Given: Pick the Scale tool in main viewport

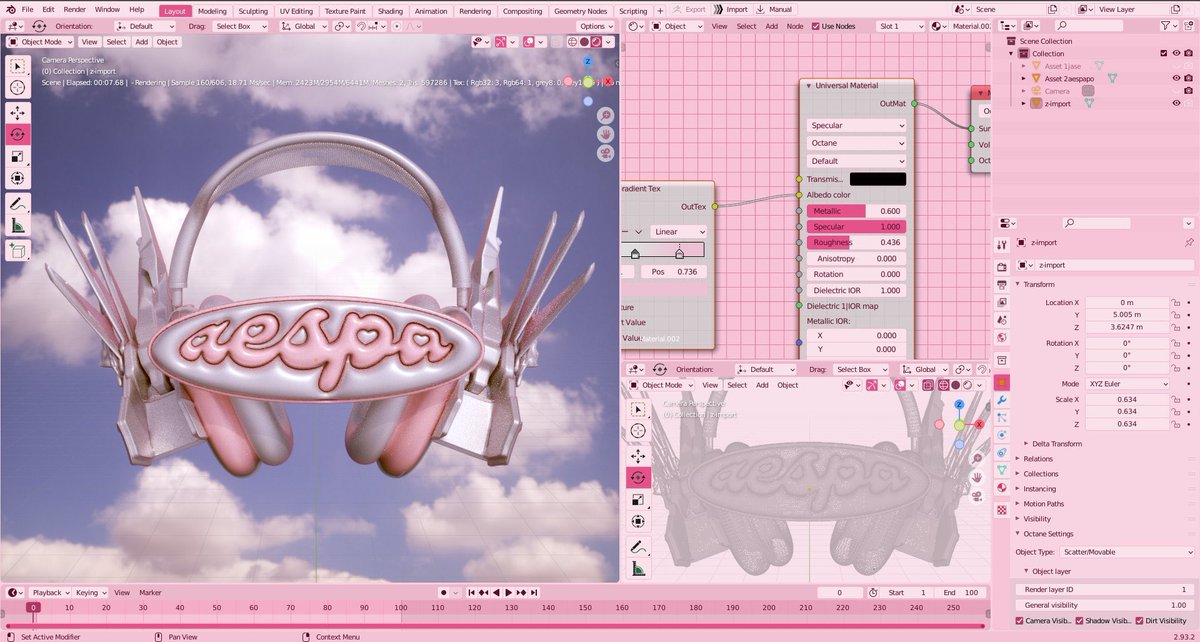Looking at the screenshot, I should pyautogui.click(x=18, y=156).
